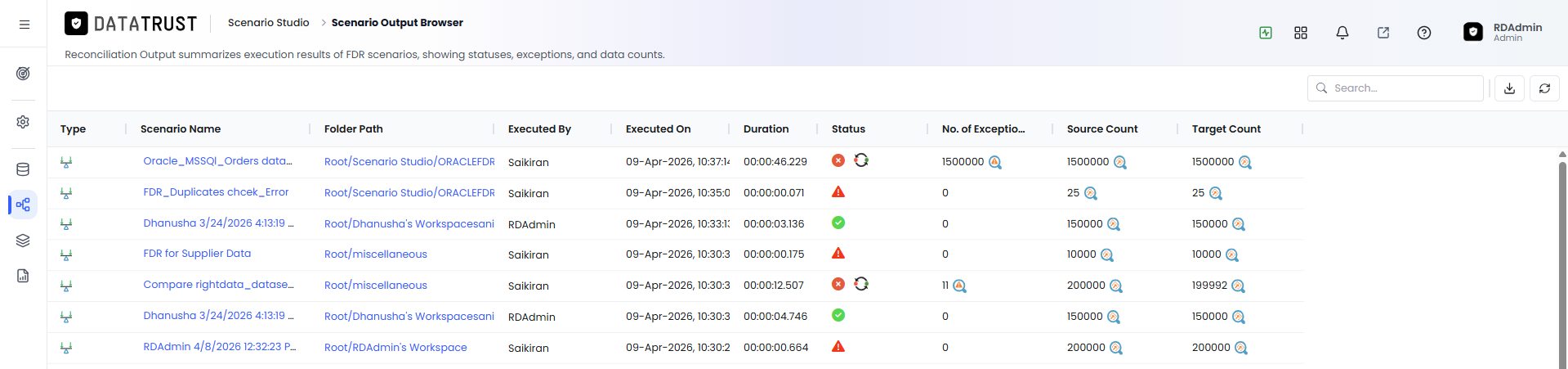Go to Scenario Studio breadcrumb

(x=268, y=23)
